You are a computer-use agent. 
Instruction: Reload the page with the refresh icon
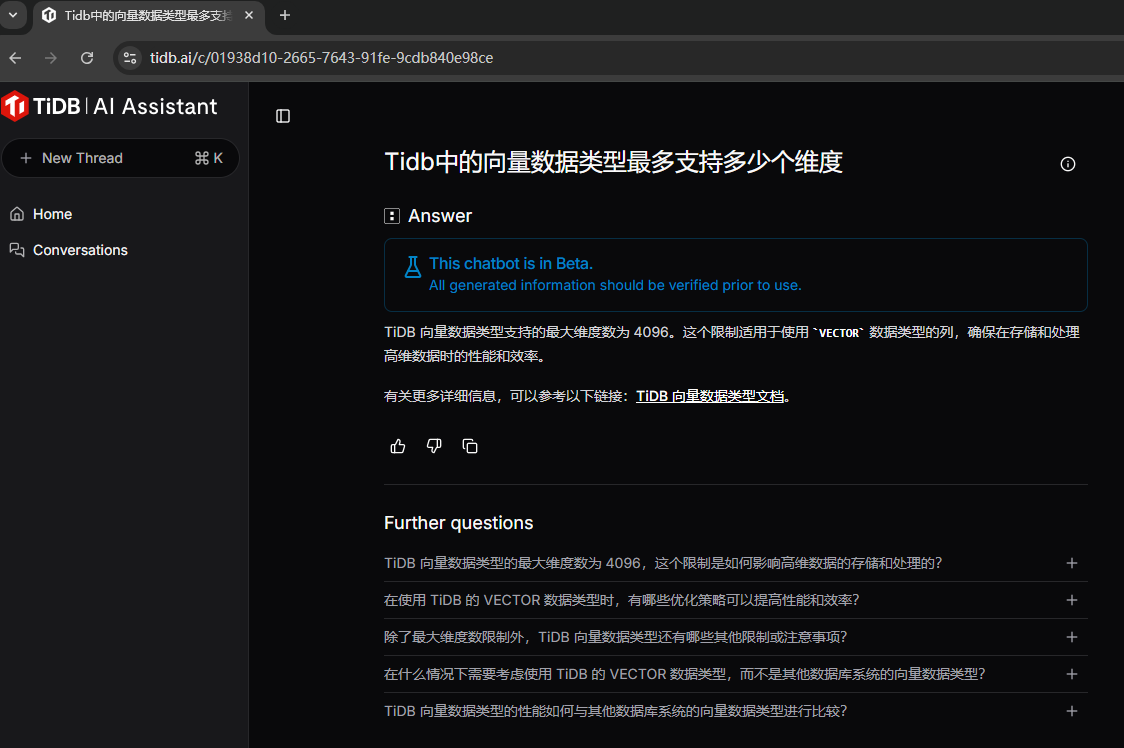(x=87, y=58)
